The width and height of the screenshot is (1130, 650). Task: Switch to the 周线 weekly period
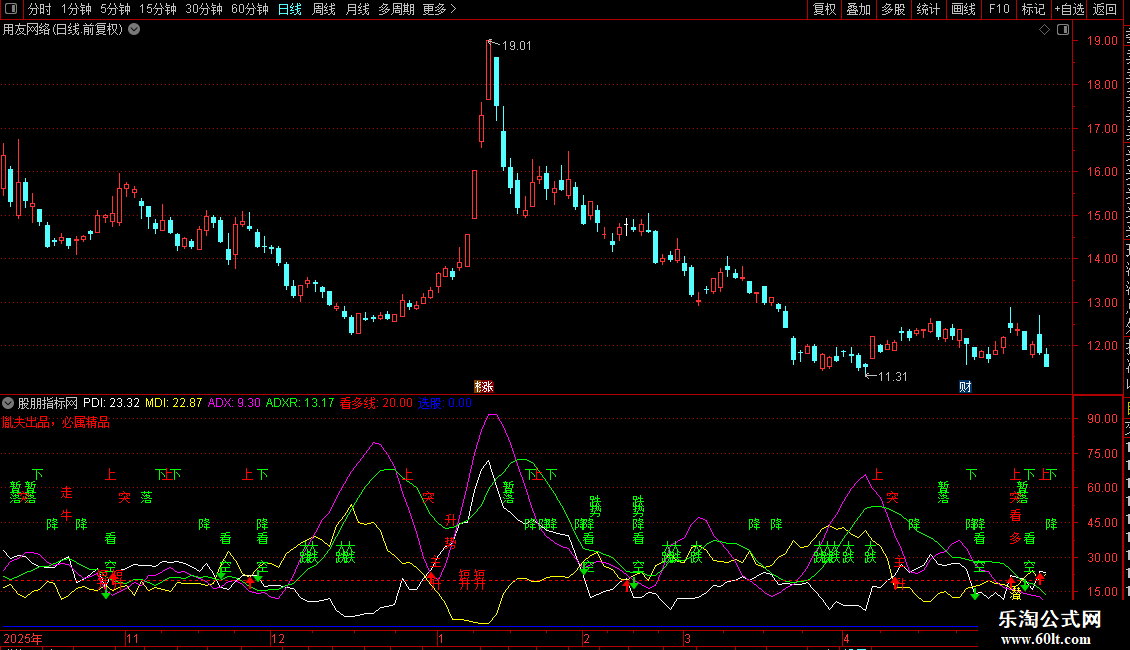[324, 9]
